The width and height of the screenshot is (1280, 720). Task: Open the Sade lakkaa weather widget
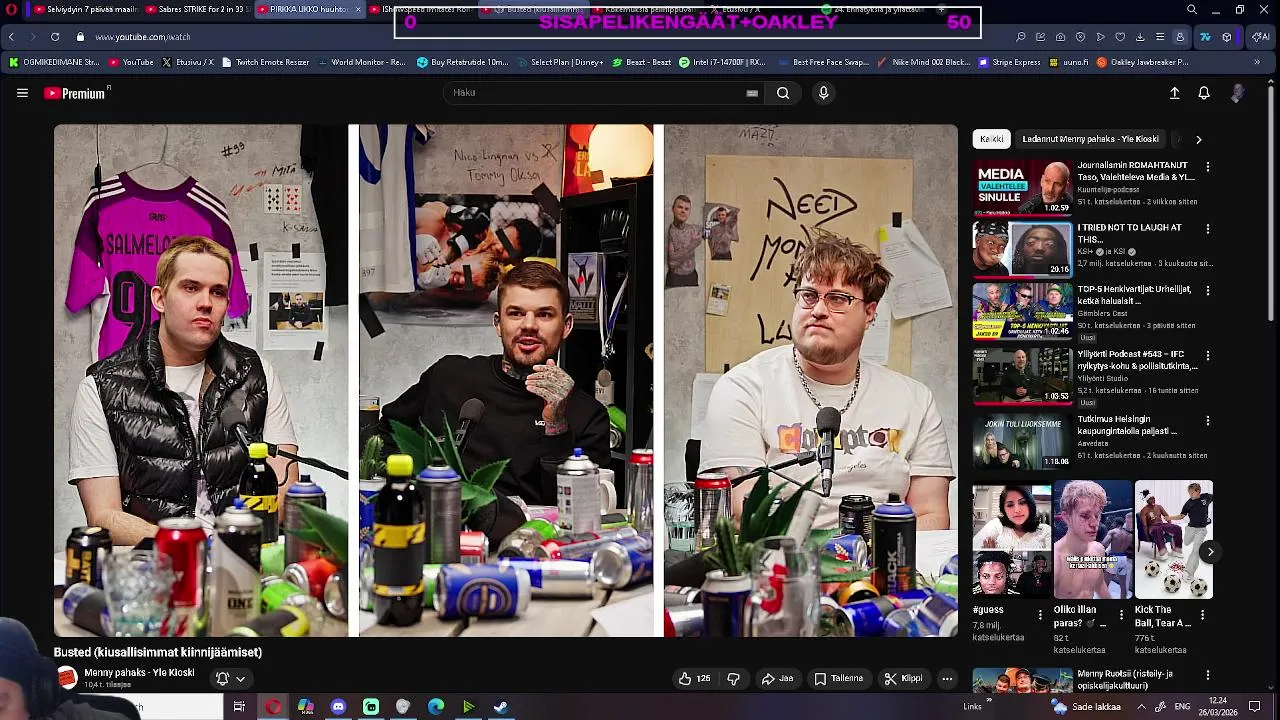pos(1085,707)
